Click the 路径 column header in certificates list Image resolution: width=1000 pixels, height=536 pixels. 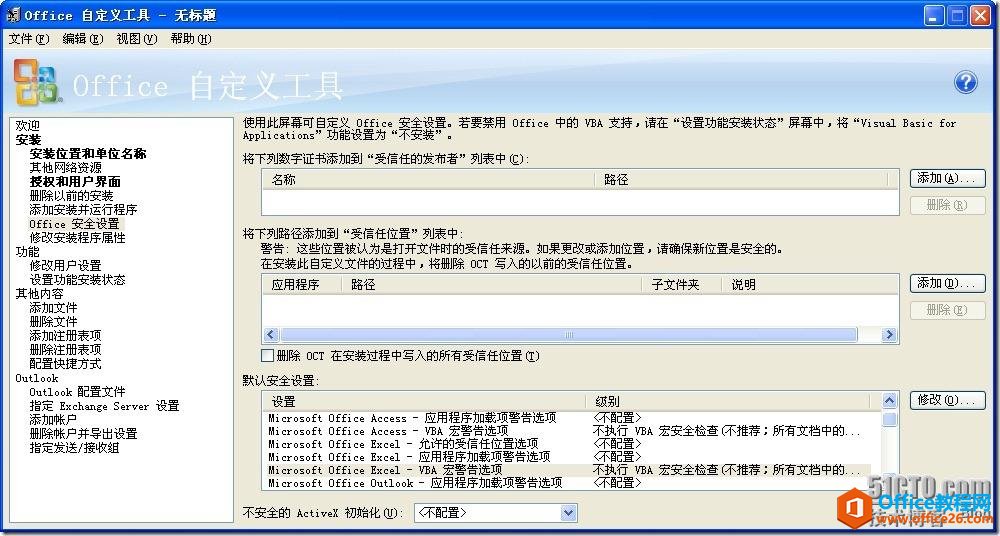pyautogui.click(x=741, y=180)
